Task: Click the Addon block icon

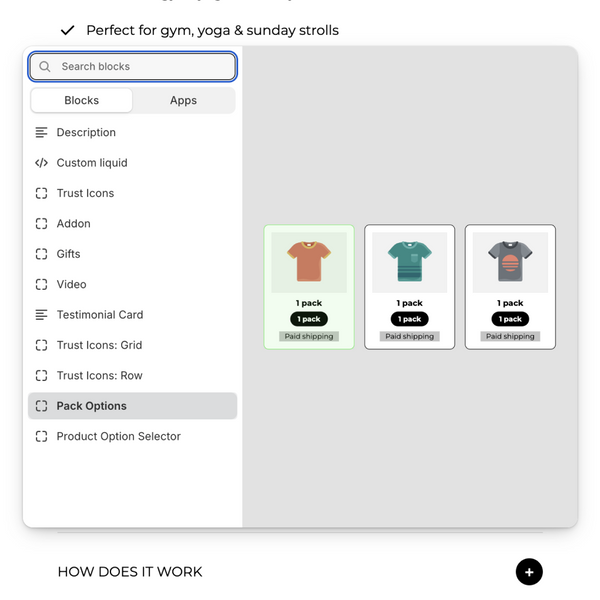Action: 41,224
